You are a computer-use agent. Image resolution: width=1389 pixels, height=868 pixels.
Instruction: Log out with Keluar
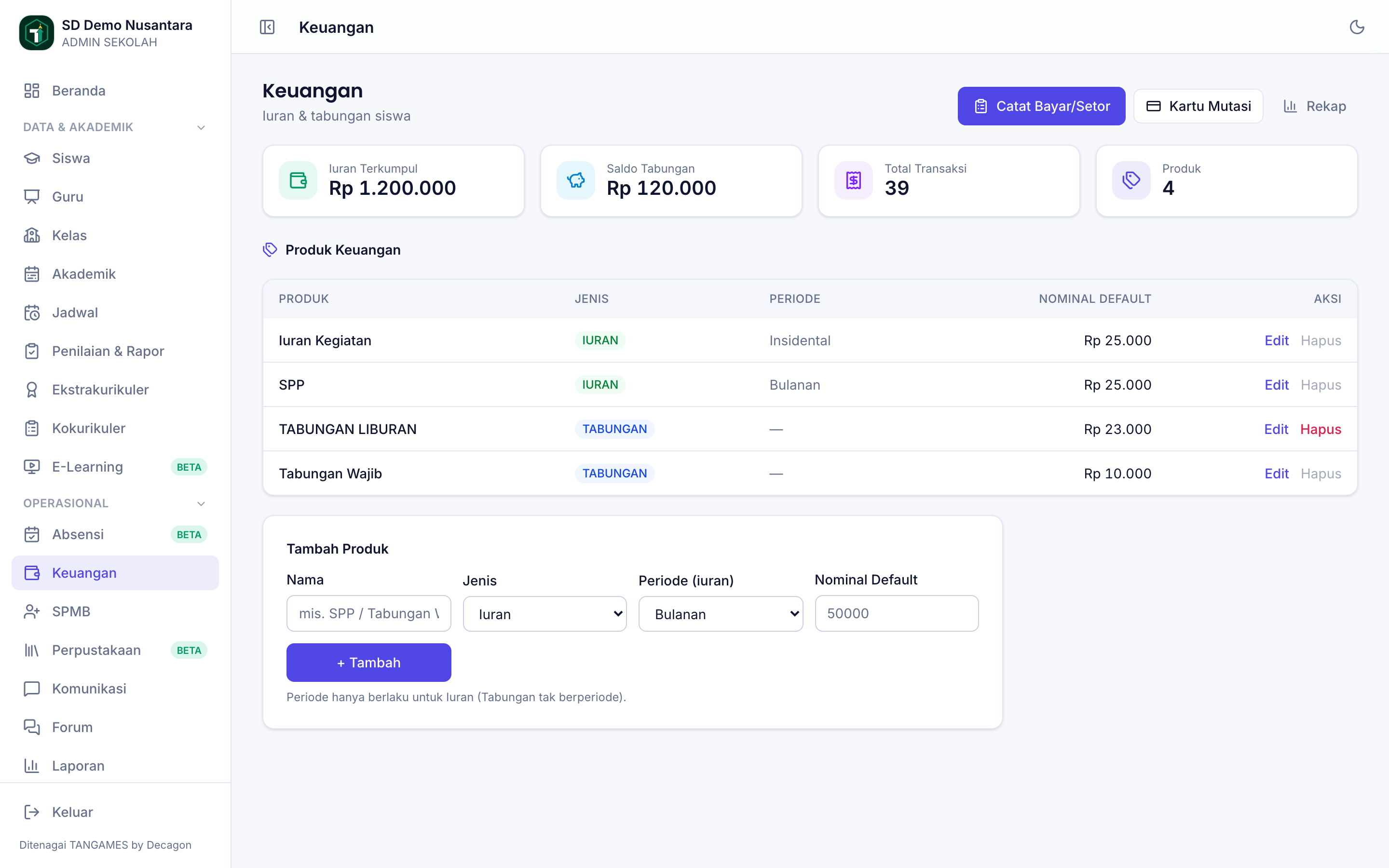(115, 812)
